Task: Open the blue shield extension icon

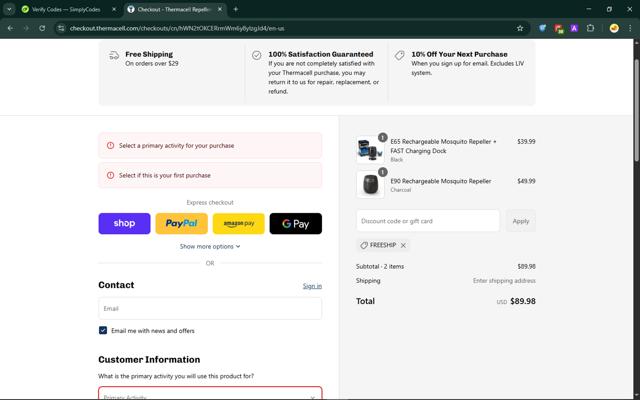Action: [542, 28]
